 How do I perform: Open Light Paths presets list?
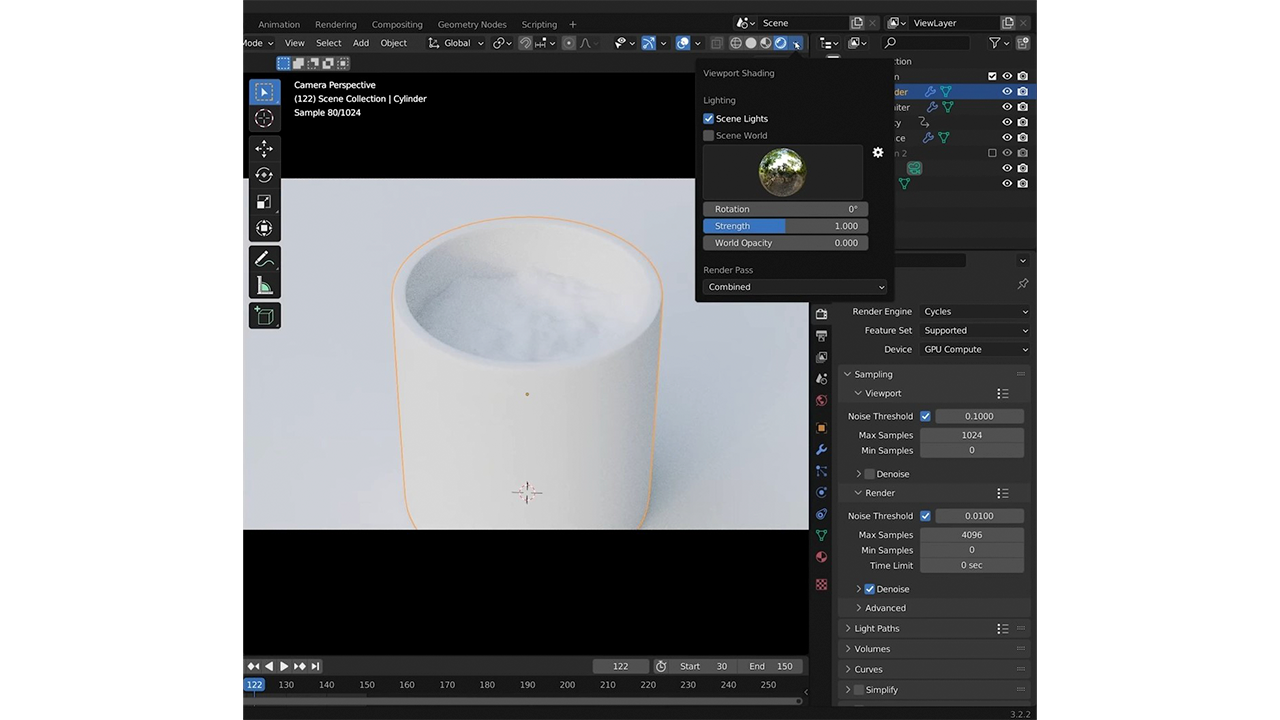coord(1002,629)
